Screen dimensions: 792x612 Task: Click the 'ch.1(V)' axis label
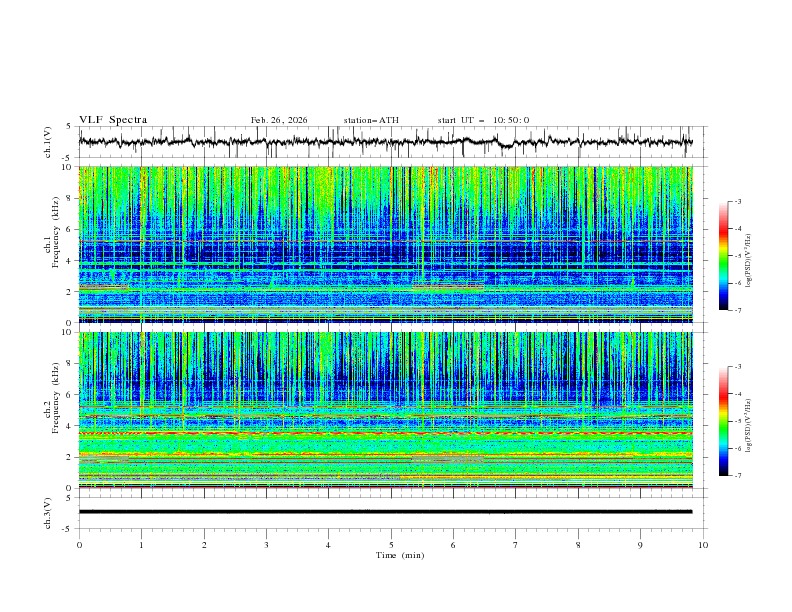click(x=48, y=142)
